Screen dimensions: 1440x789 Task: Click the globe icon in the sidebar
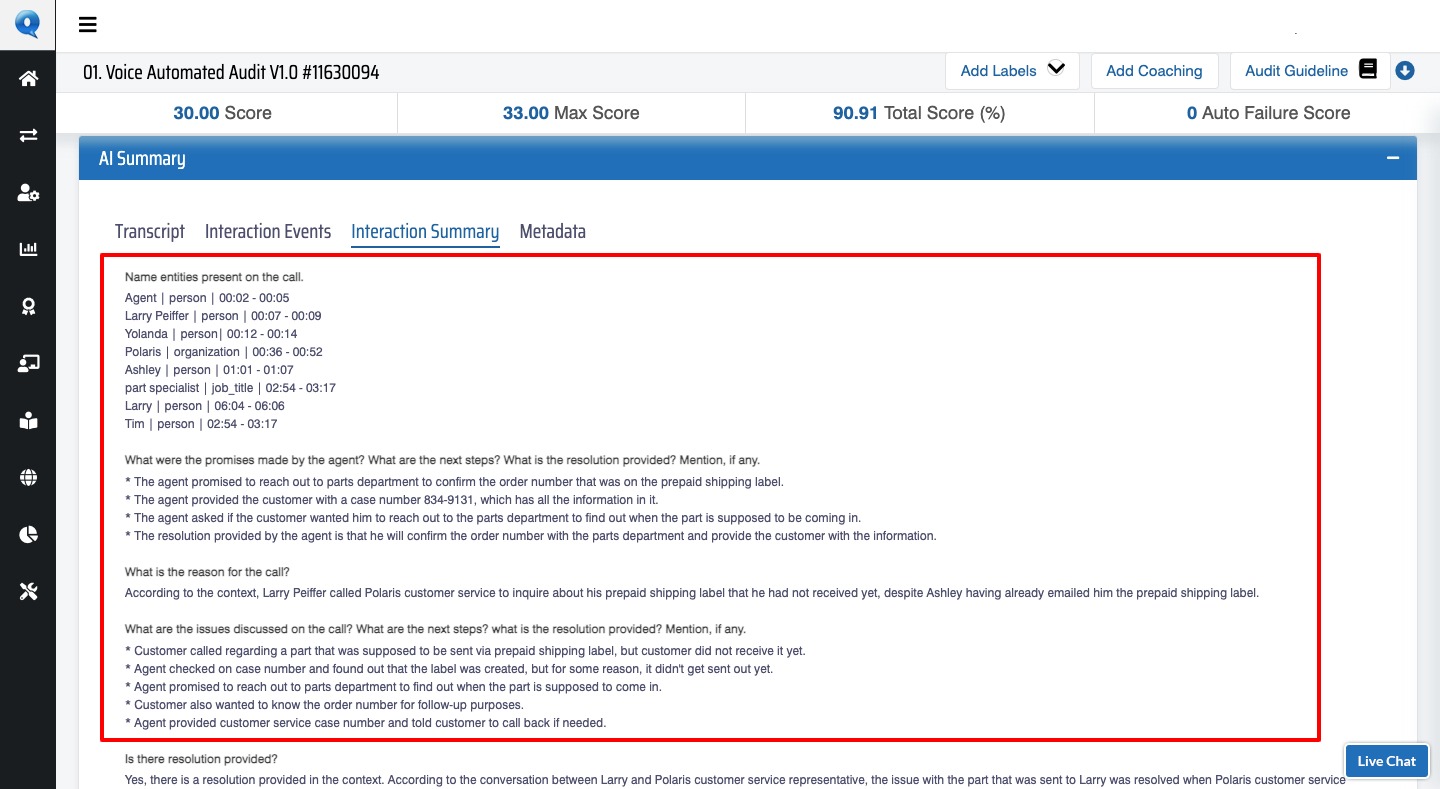point(28,478)
